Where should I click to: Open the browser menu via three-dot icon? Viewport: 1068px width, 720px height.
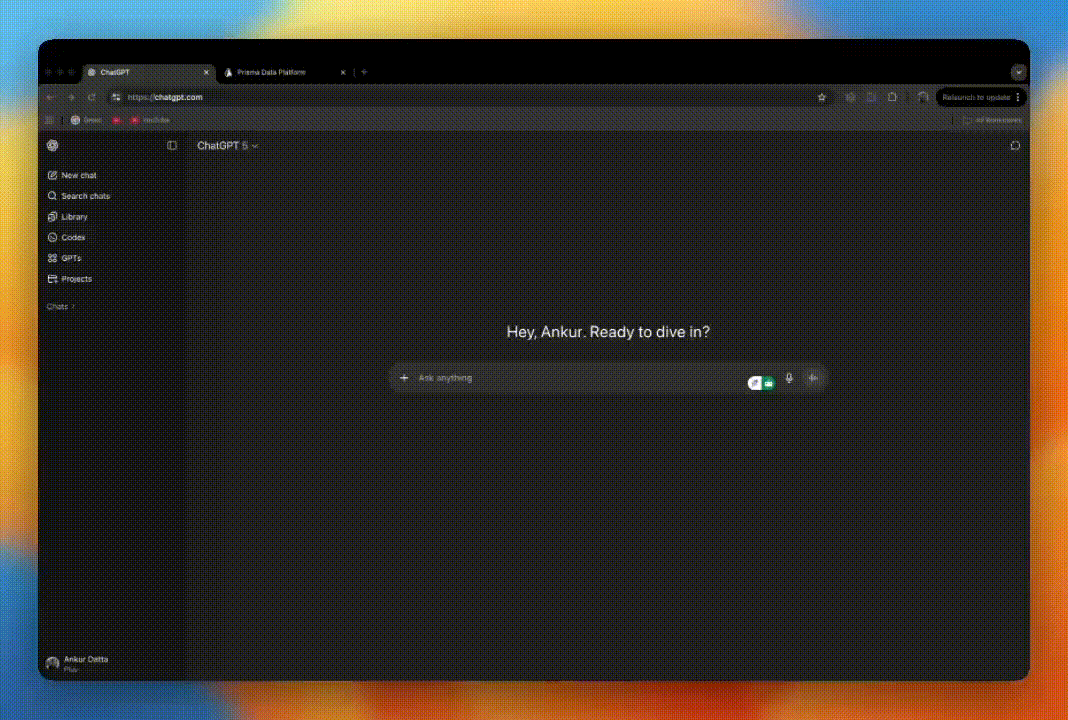[1017, 97]
